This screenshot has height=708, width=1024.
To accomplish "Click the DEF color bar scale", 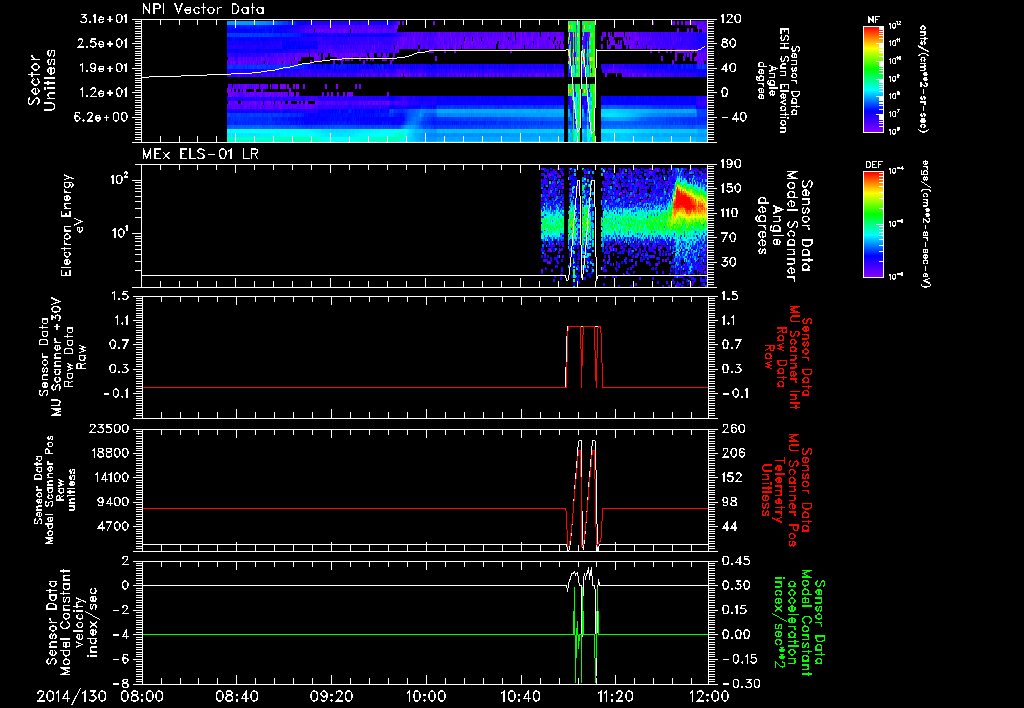I will point(874,223).
